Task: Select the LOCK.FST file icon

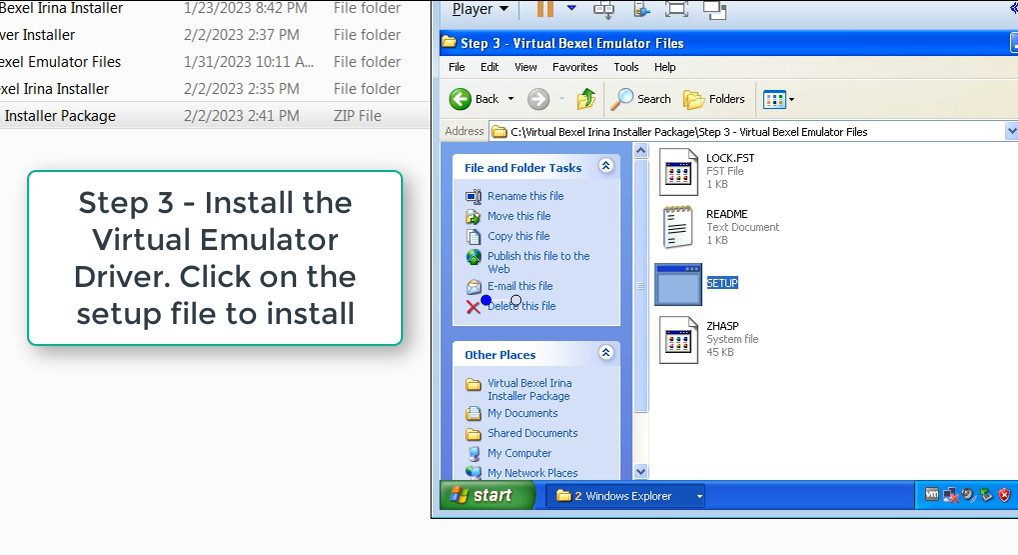Action: 678,172
